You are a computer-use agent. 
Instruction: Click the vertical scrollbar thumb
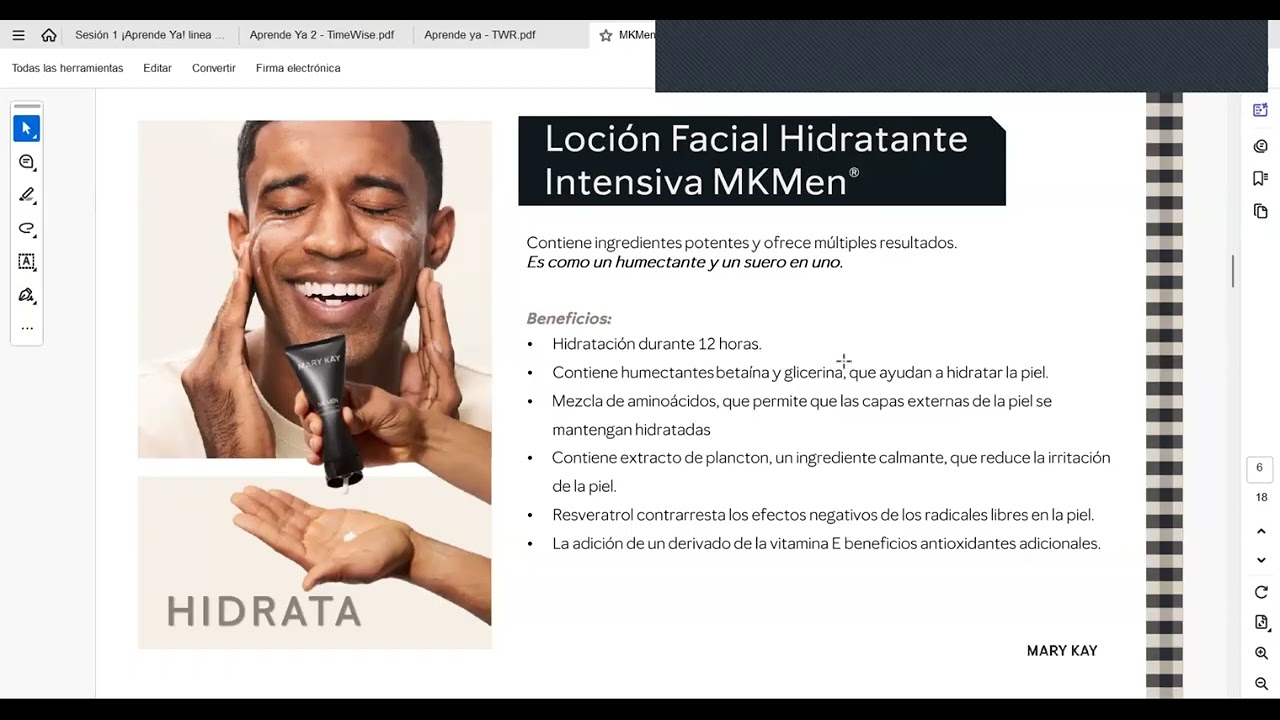(x=1233, y=271)
